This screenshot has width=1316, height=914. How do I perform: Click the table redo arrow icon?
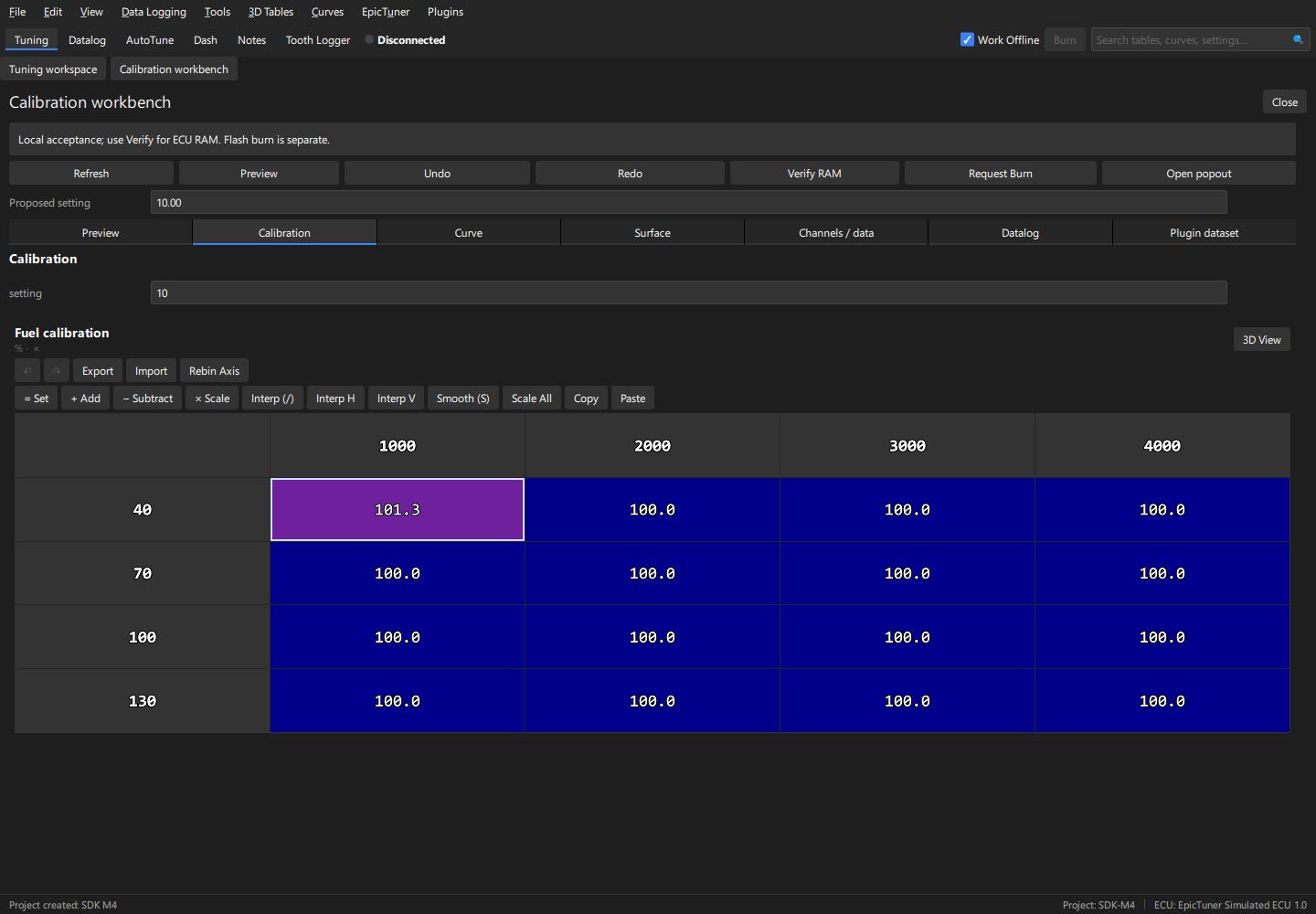(x=57, y=371)
